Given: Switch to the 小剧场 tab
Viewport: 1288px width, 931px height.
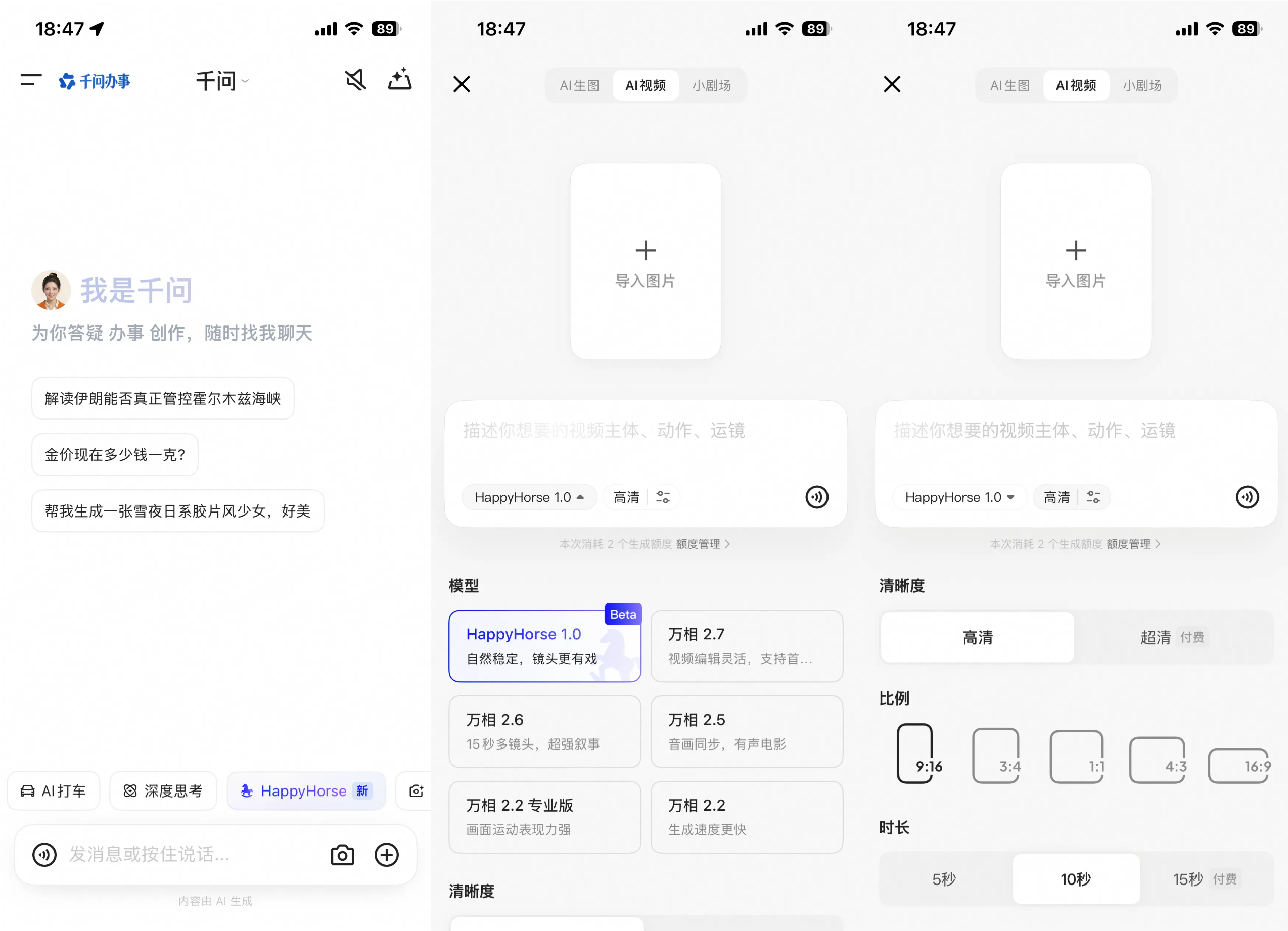Looking at the screenshot, I should (712, 85).
